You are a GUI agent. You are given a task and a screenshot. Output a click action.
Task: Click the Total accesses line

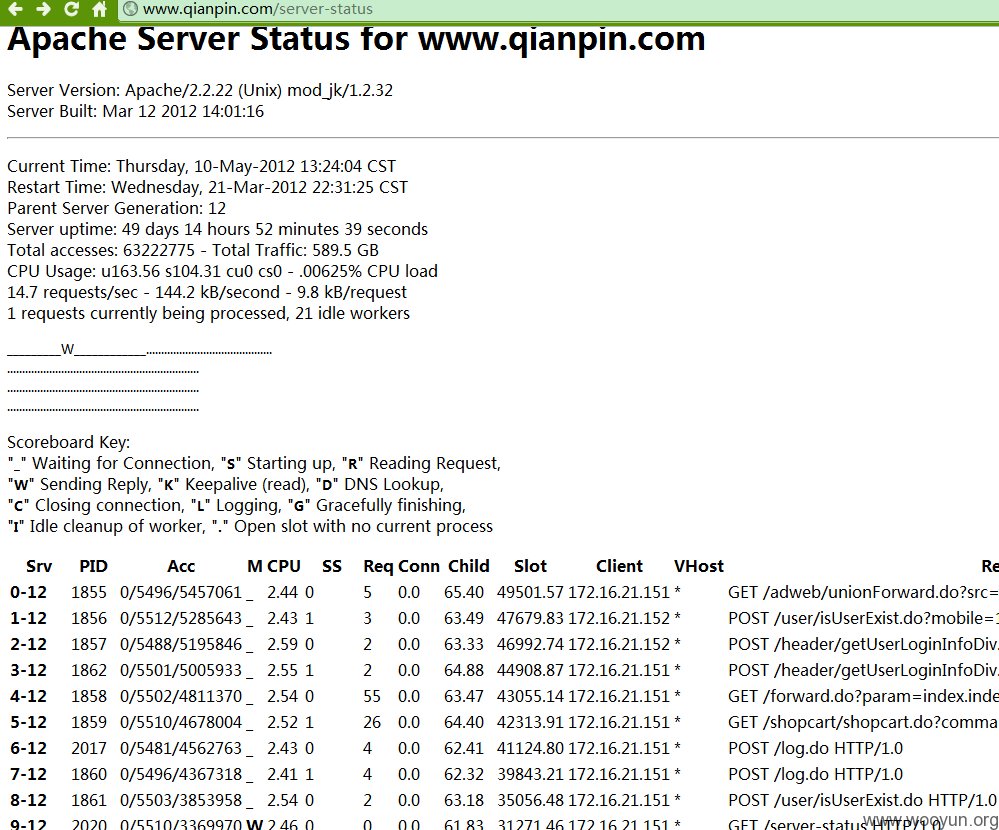pyautogui.click(x=193, y=250)
